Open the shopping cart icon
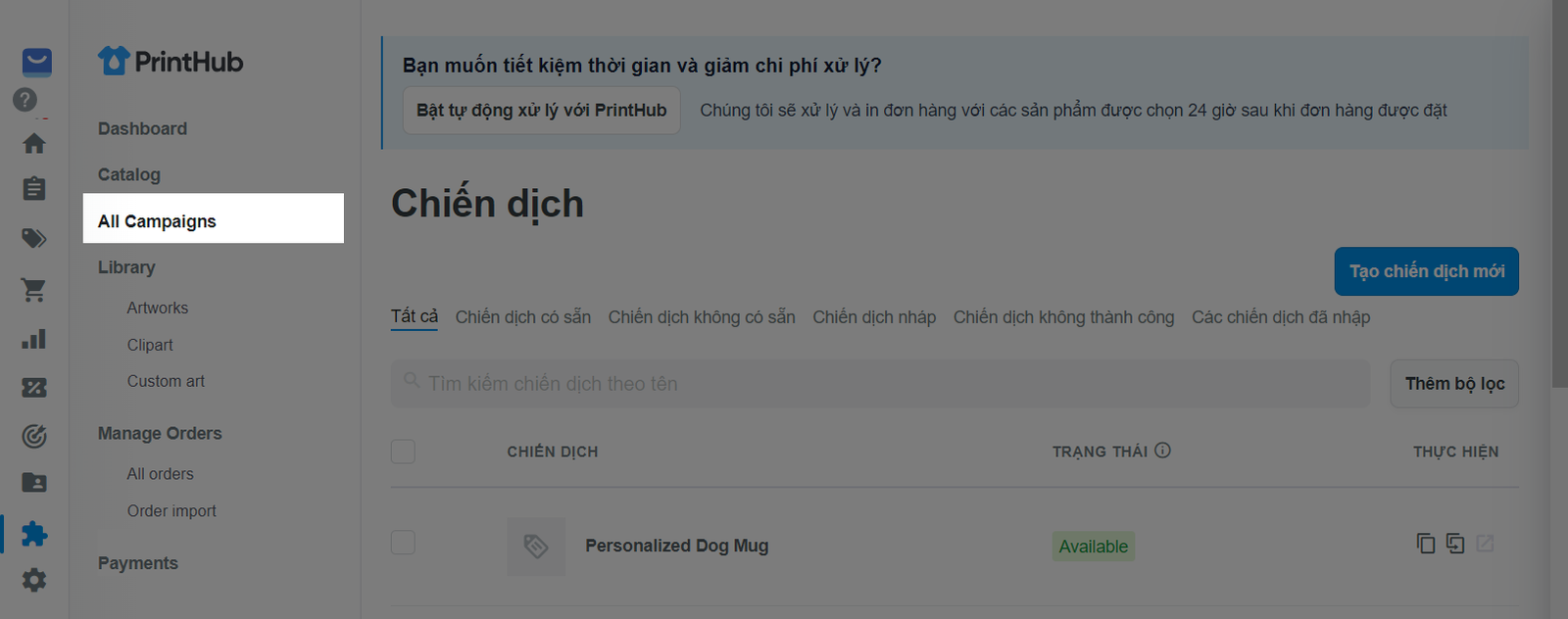The width and height of the screenshot is (1568, 619). [x=34, y=290]
